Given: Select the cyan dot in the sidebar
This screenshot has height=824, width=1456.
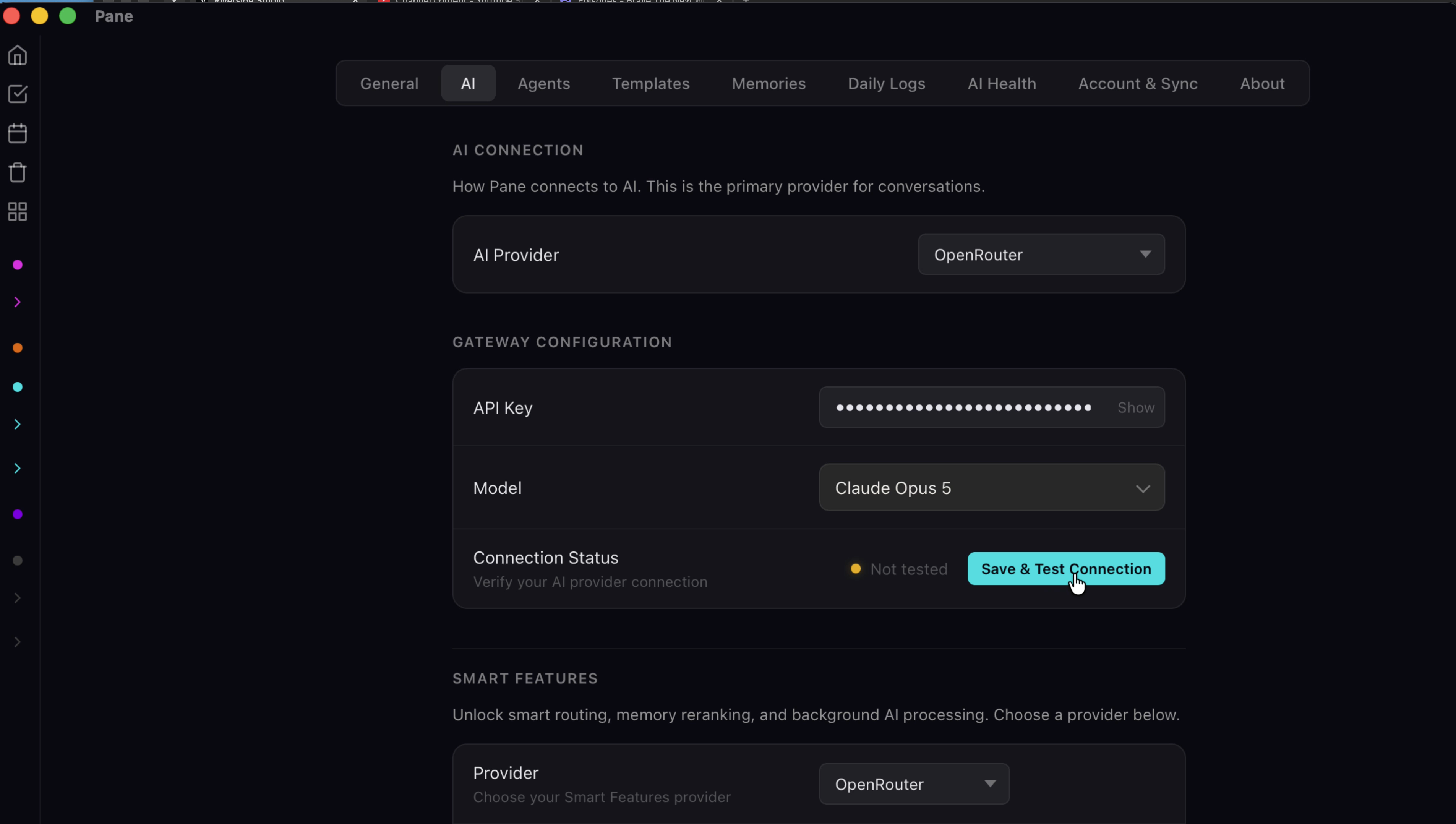Looking at the screenshot, I should pos(18,387).
